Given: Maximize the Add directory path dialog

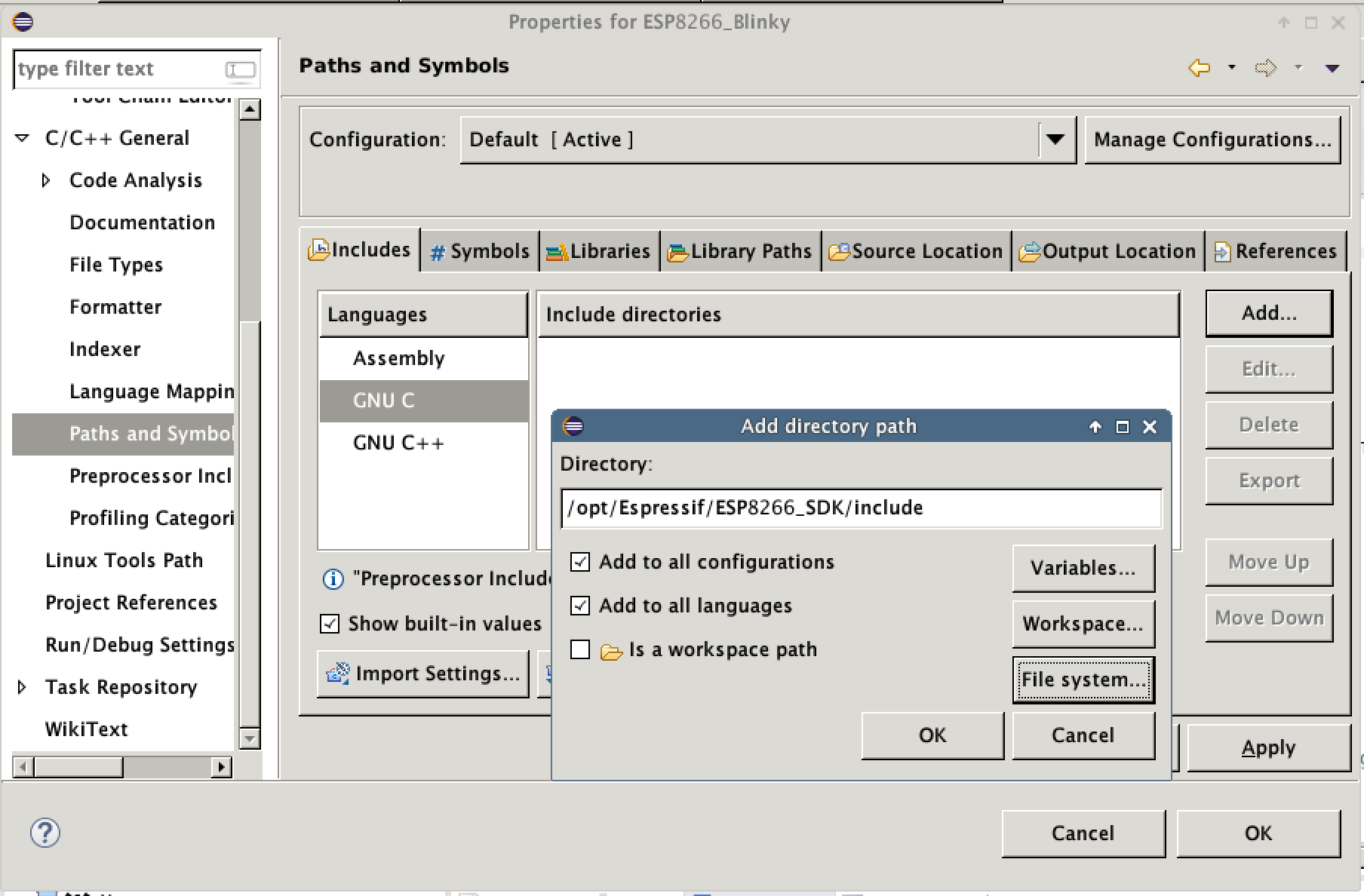Looking at the screenshot, I should coord(1123,427).
